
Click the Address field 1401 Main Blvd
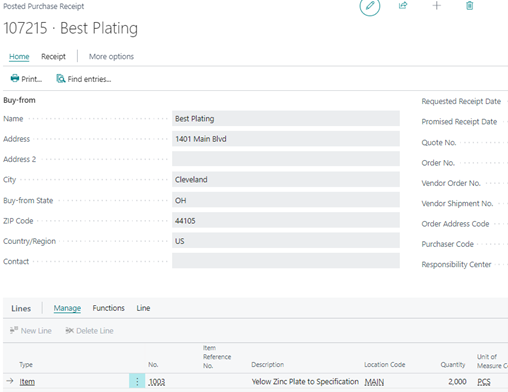(x=286, y=139)
